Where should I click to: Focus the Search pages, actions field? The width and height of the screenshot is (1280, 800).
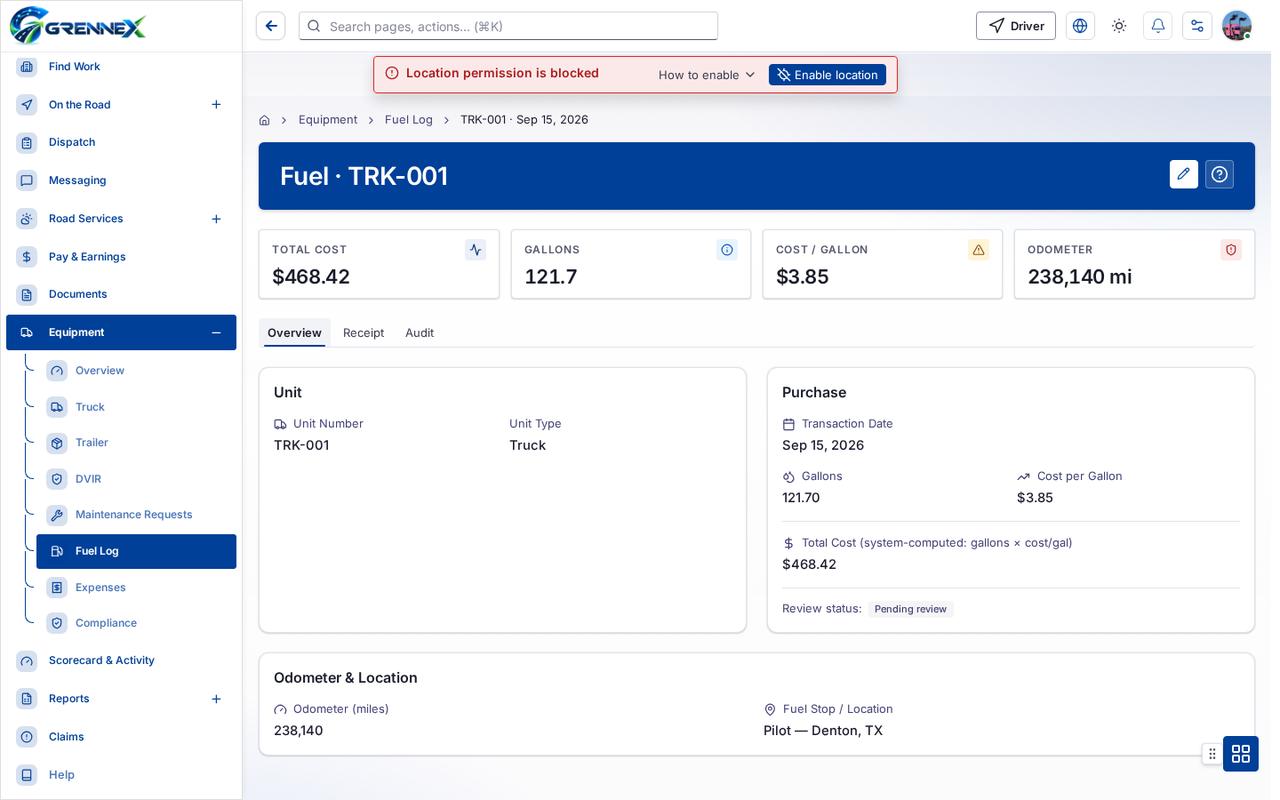(x=508, y=26)
